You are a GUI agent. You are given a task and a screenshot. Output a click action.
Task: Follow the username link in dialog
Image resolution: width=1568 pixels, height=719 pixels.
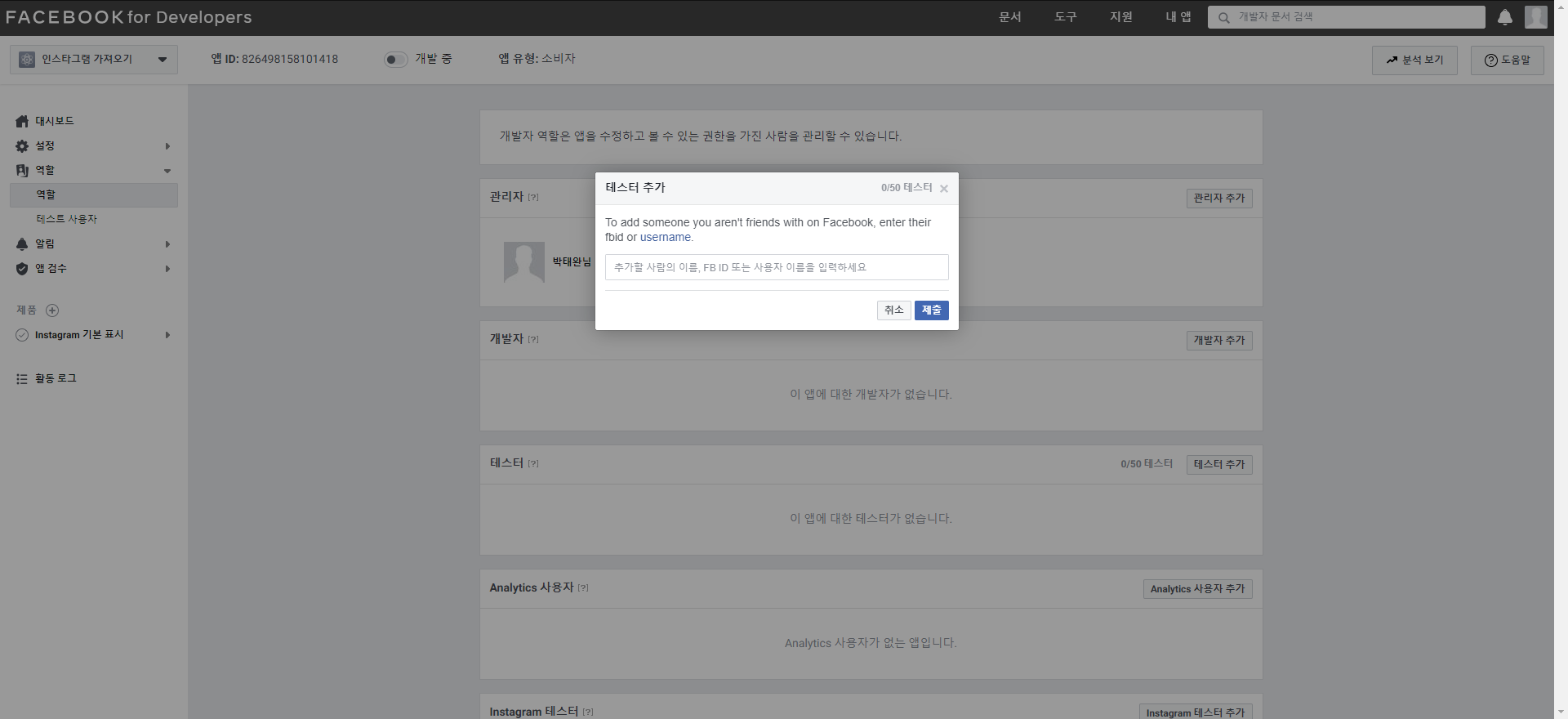point(666,238)
